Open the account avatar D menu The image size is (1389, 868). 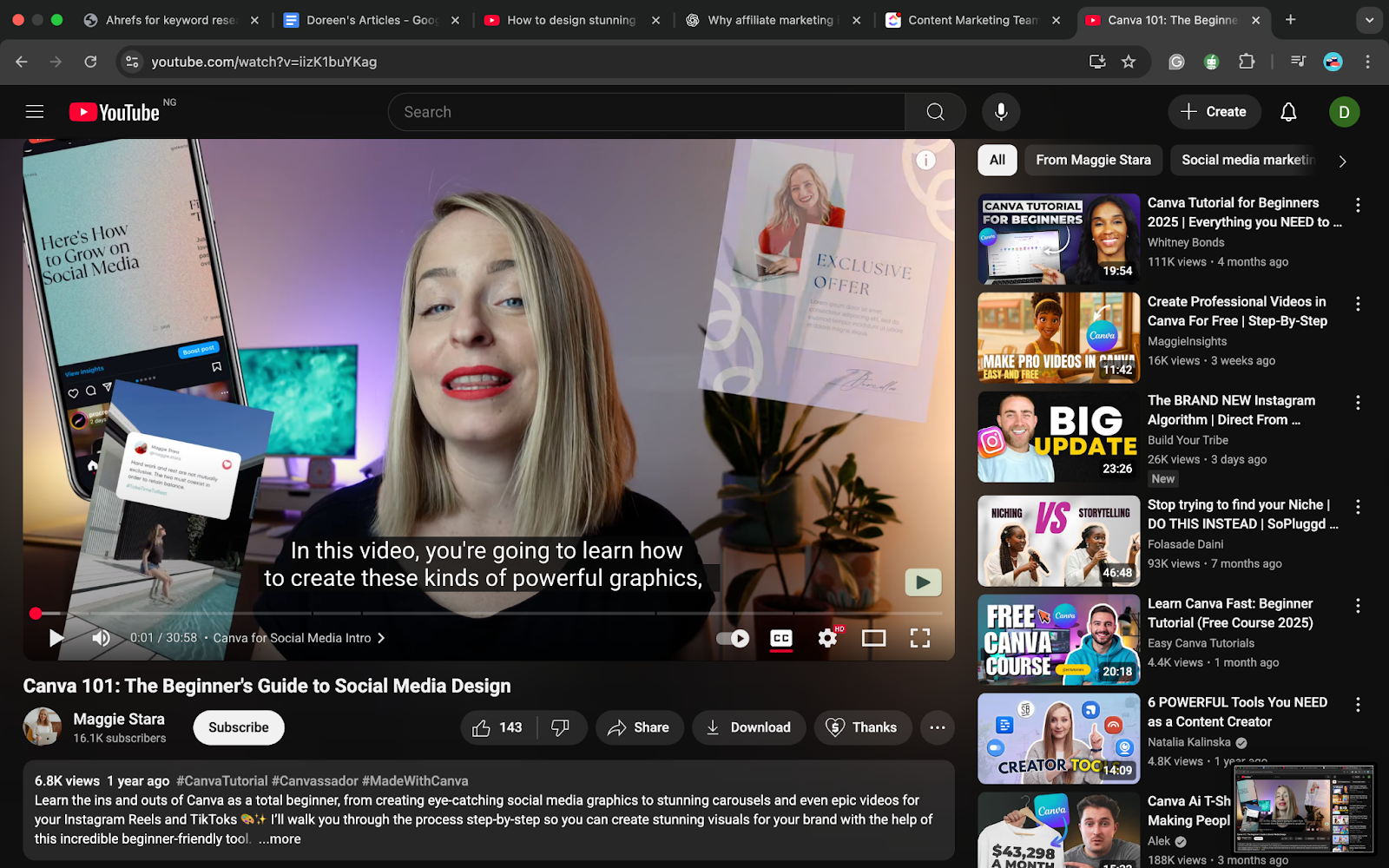1344,112
